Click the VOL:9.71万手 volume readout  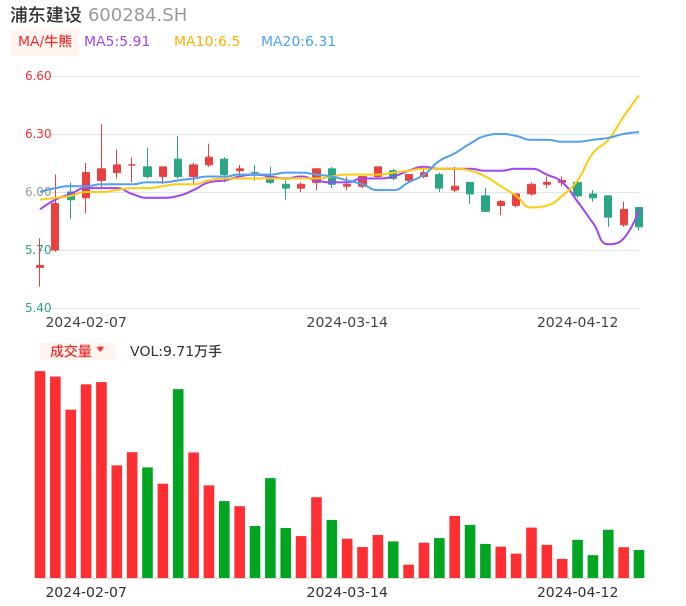coord(176,351)
